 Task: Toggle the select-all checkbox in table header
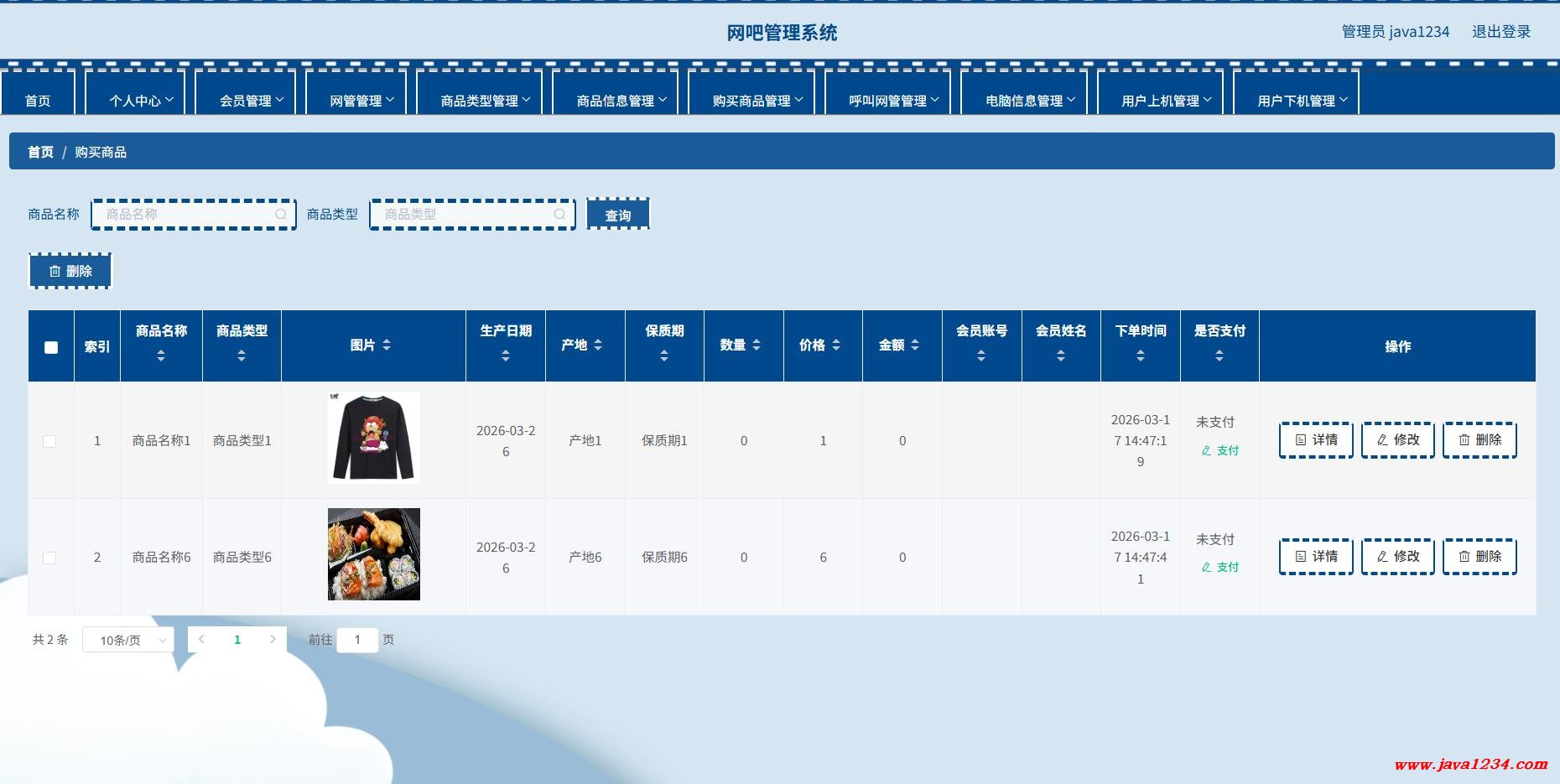(x=51, y=347)
